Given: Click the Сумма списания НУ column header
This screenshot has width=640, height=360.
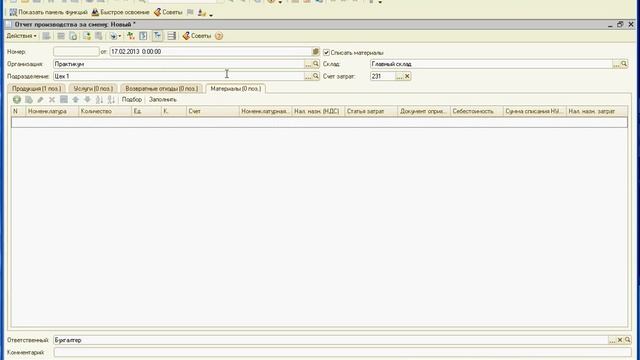Looking at the screenshot, I should pos(535,111).
